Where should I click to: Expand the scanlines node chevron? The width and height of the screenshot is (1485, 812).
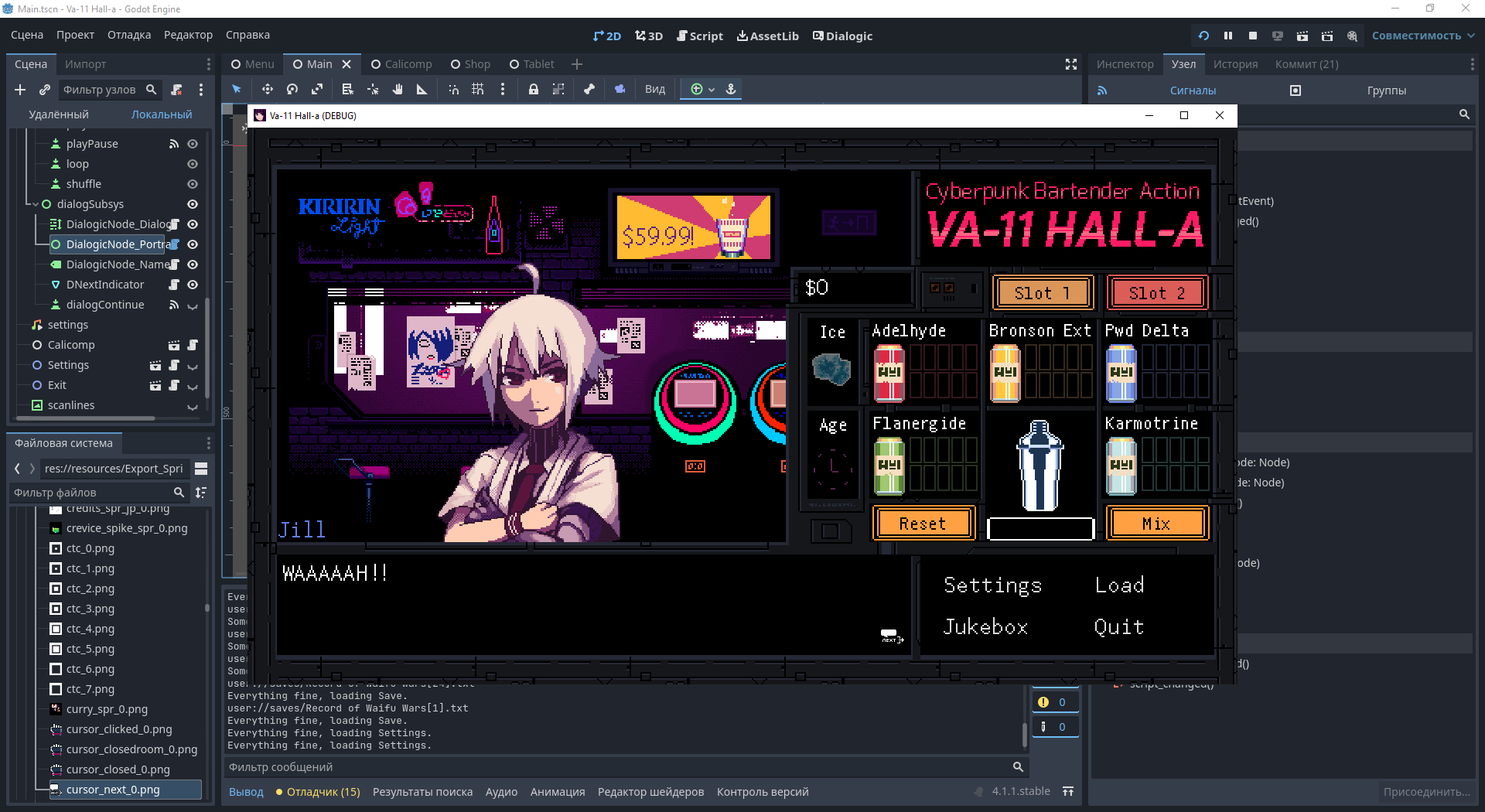pos(193,406)
